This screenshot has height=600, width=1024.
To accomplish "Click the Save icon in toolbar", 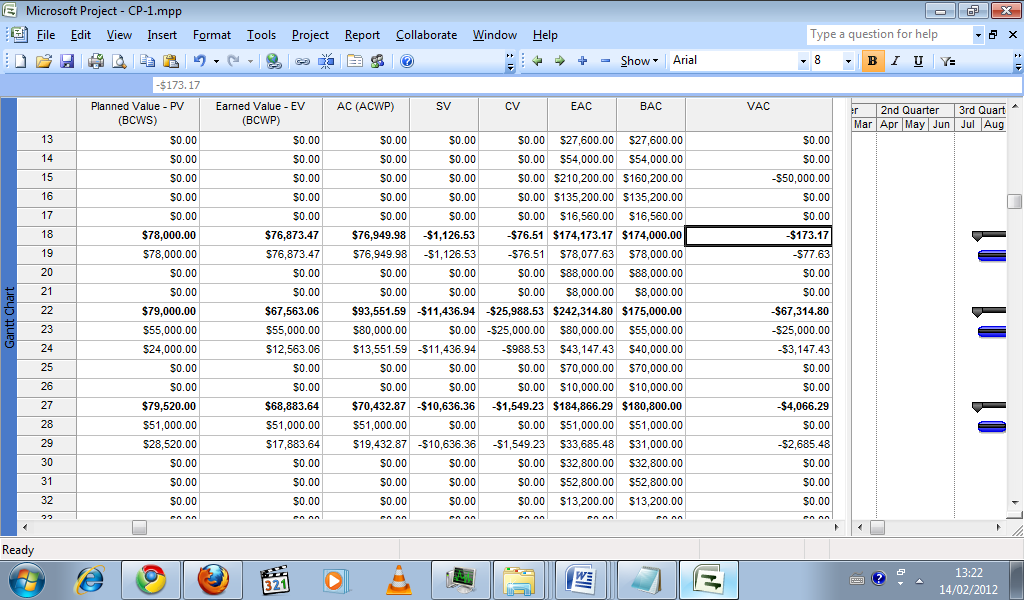I will (67, 61).
